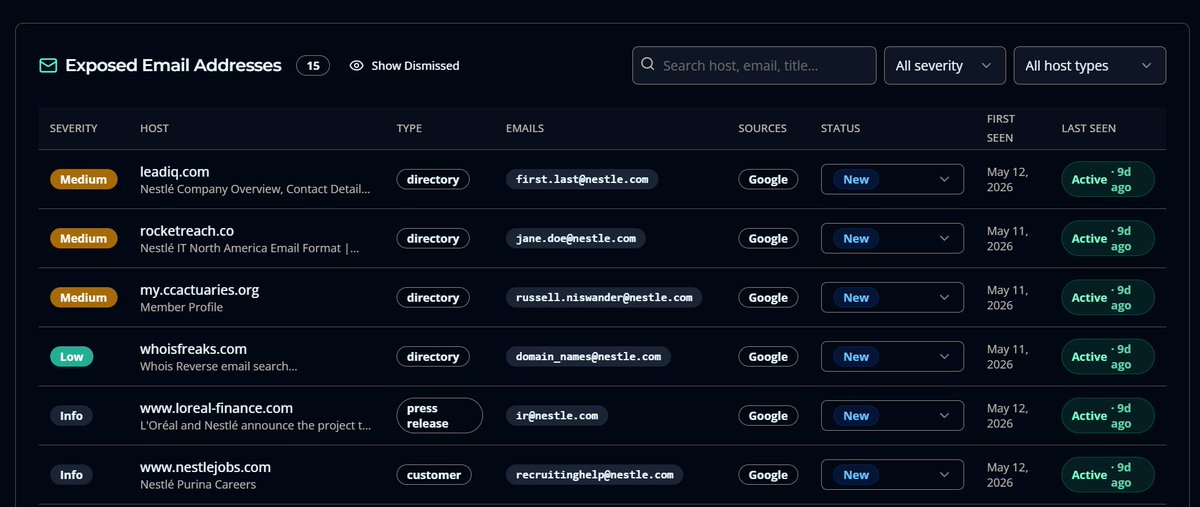This screenshot has width=1200, height=507.
Task: Click the Google source tag for www.nestlejobs.com
Action: (x=768, y=475)
